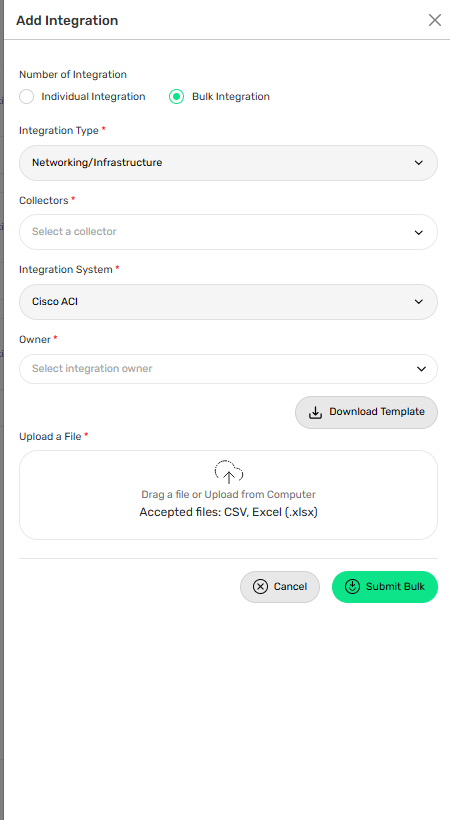Open the Integration Type dropdown
450x820 pixels.
point(228,163)
